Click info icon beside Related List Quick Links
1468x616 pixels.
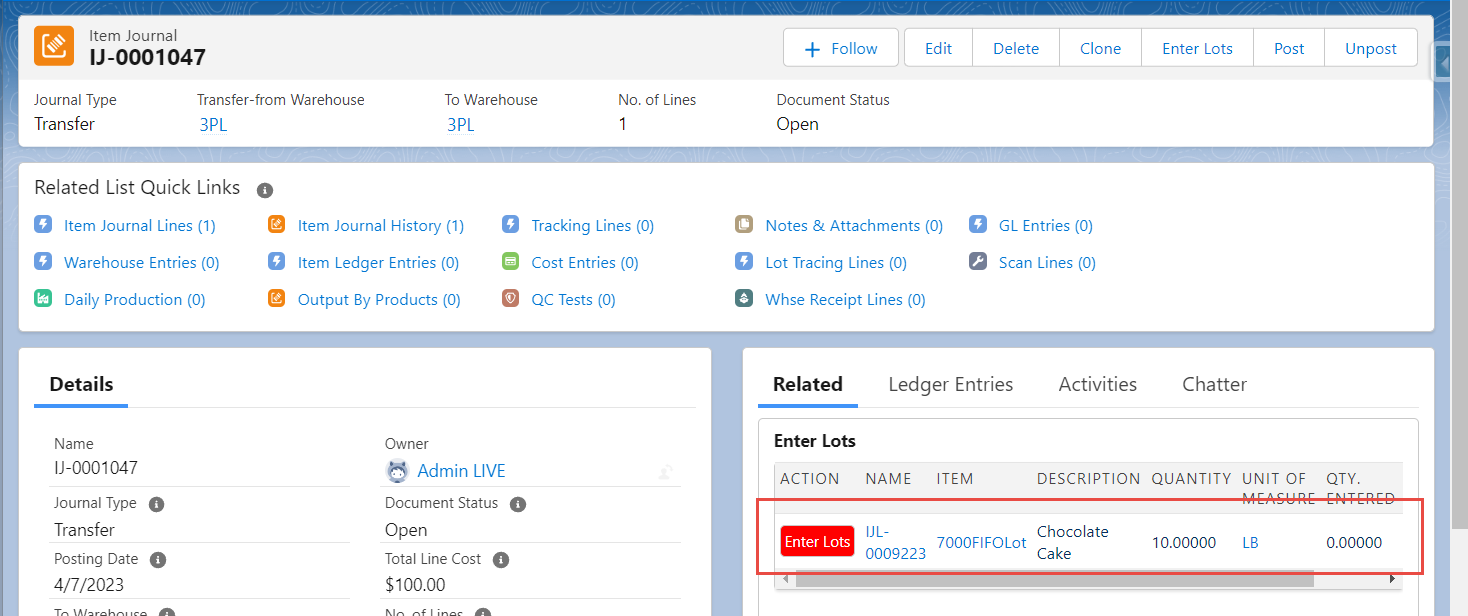(x=265, y=190)
